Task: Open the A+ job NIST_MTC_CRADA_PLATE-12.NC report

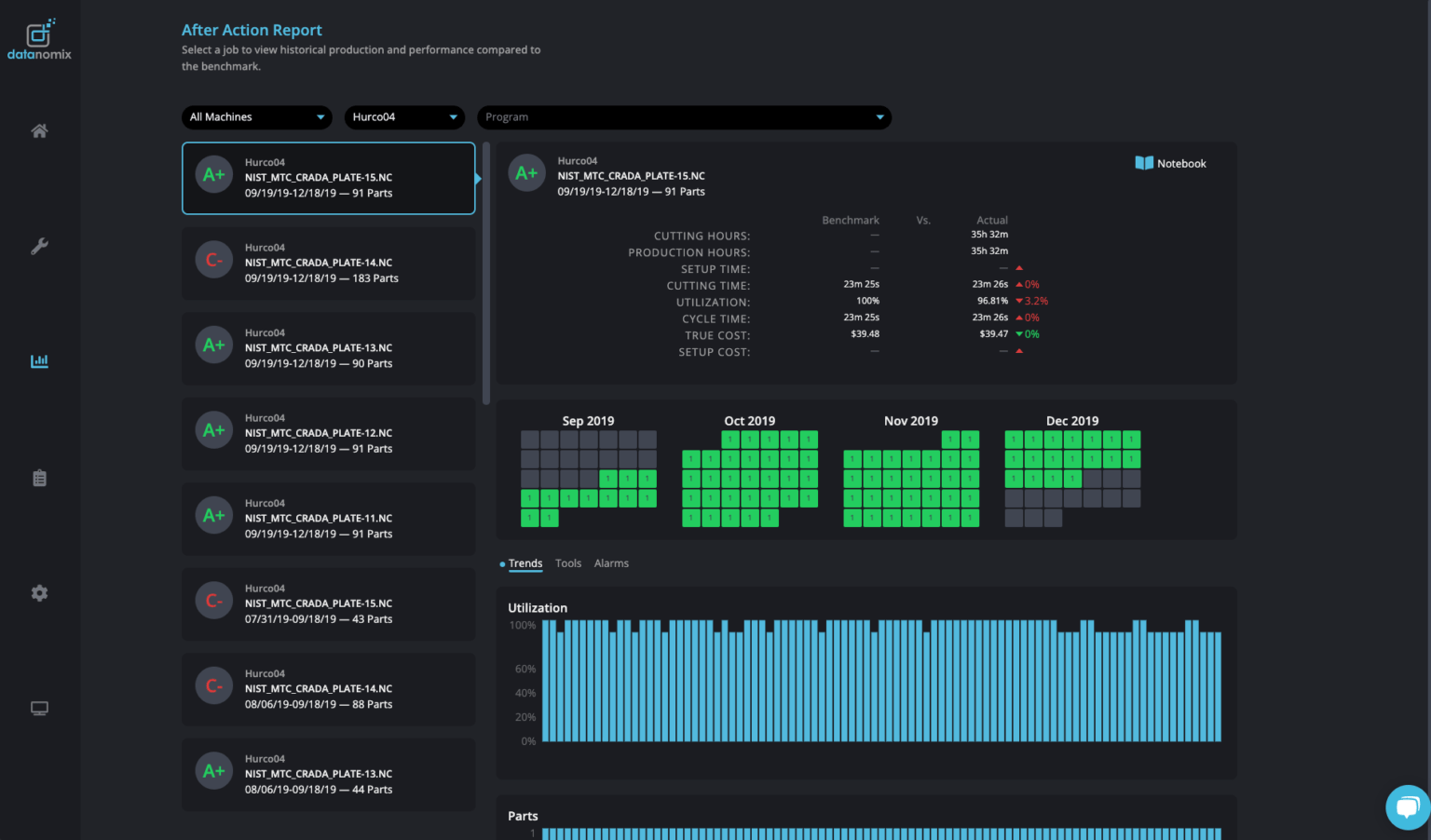Action: [328, 434]
